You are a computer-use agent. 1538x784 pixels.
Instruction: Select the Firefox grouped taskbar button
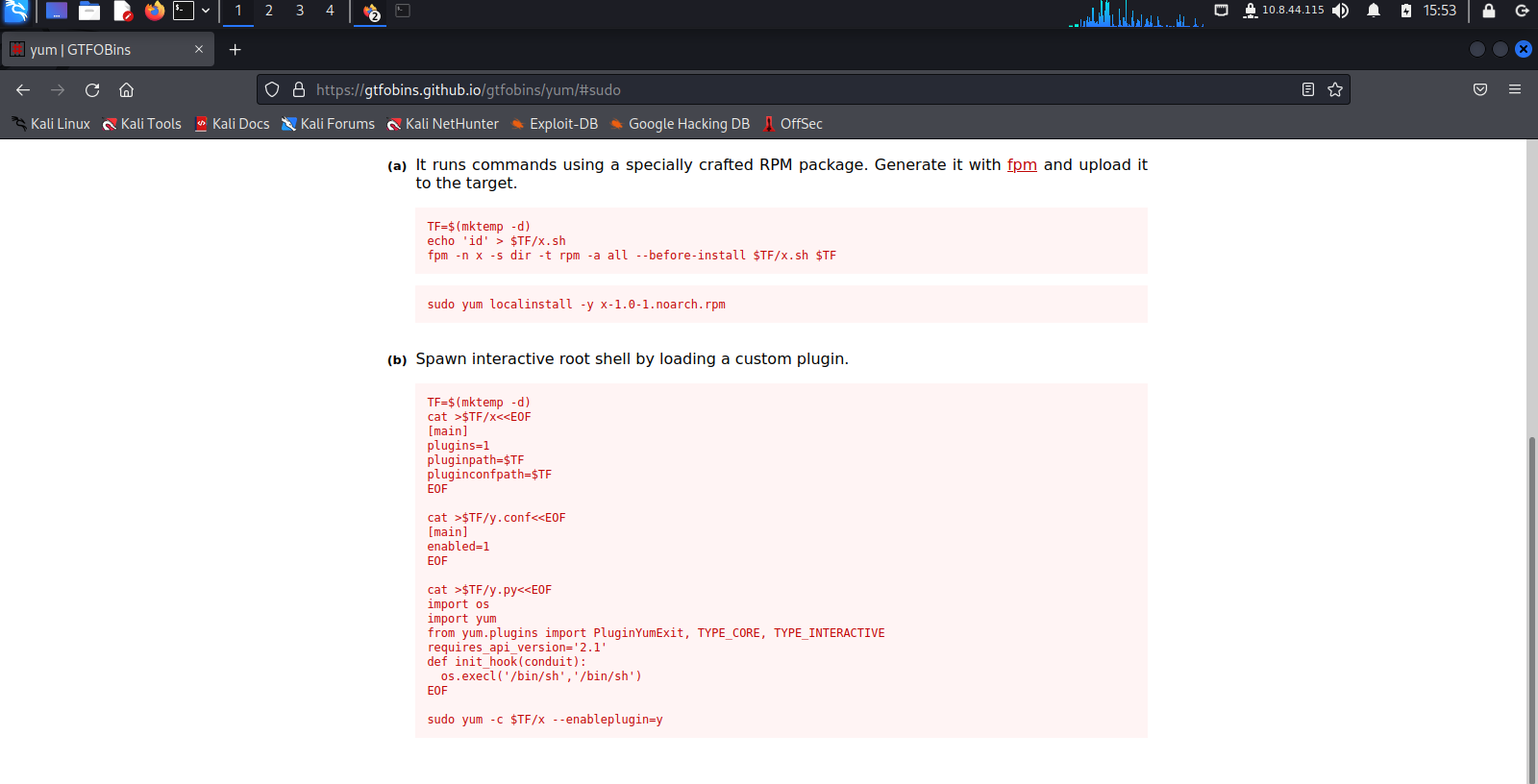pos(371,12)
